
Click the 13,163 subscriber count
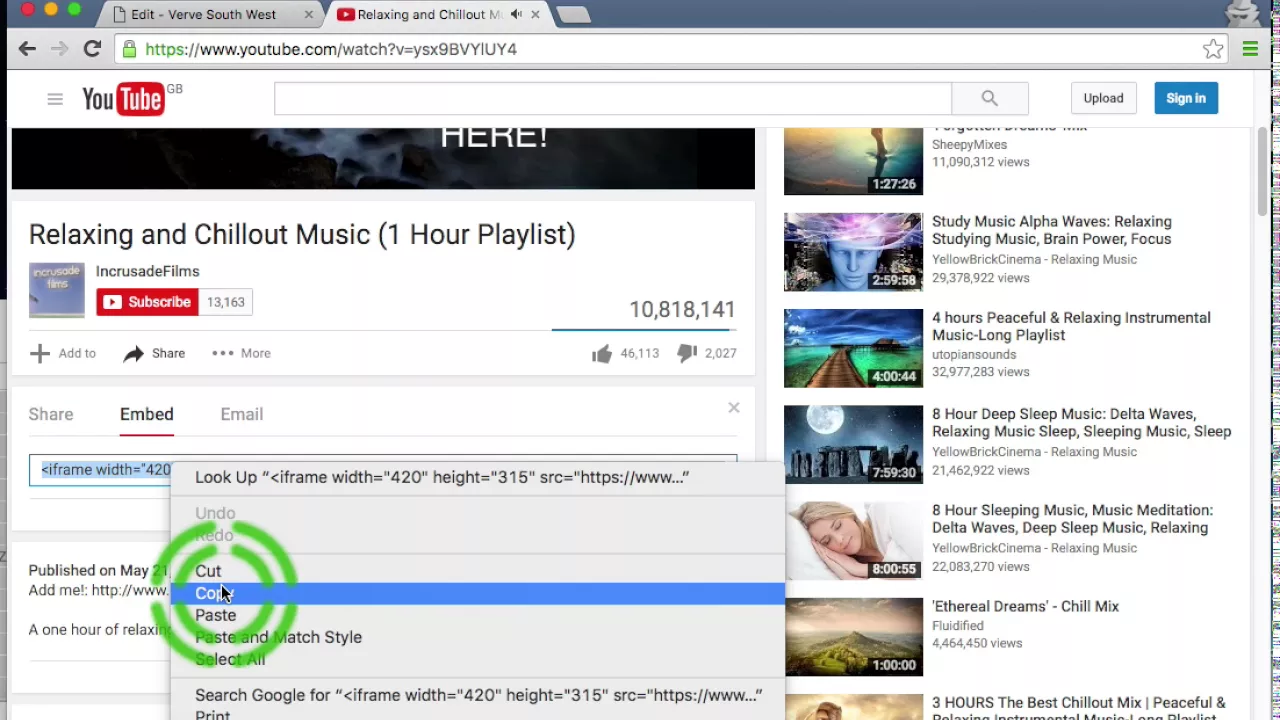pos(226,302)
